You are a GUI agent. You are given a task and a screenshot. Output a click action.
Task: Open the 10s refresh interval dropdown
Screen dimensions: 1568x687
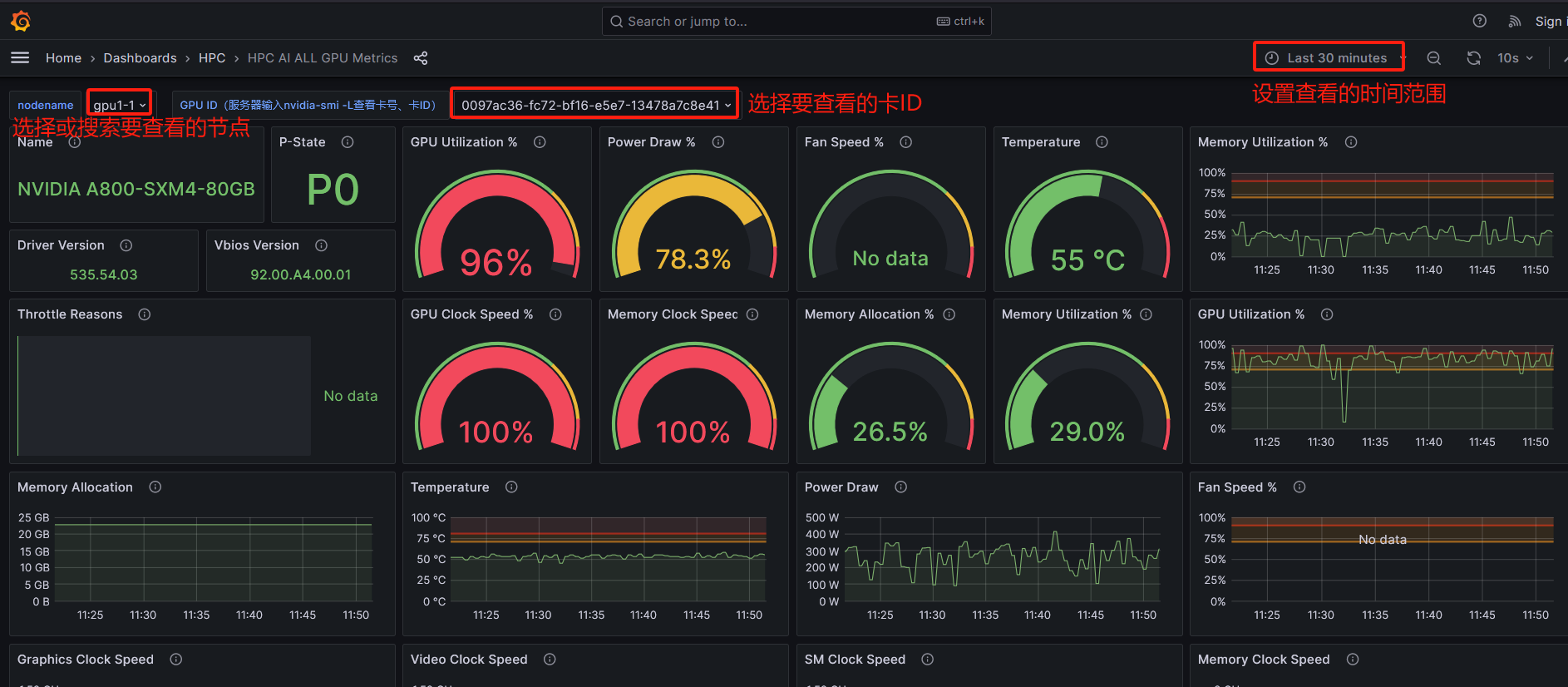tap(1515, 58)
